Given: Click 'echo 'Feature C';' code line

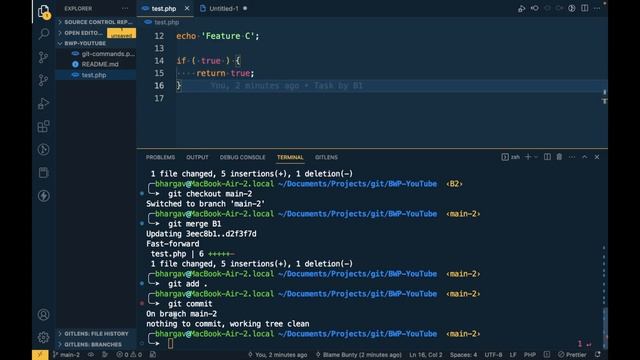Looking at the screenshot, I should point(218,36).
